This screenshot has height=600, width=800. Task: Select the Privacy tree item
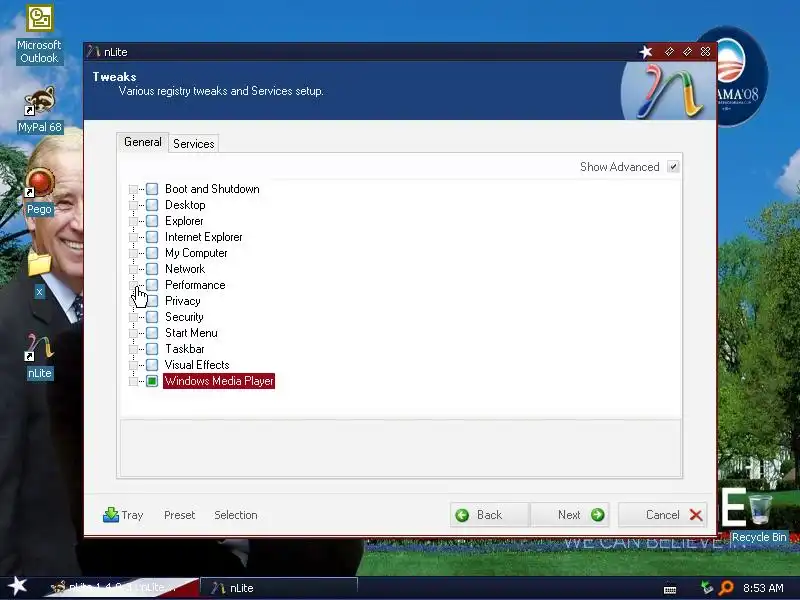183,301
